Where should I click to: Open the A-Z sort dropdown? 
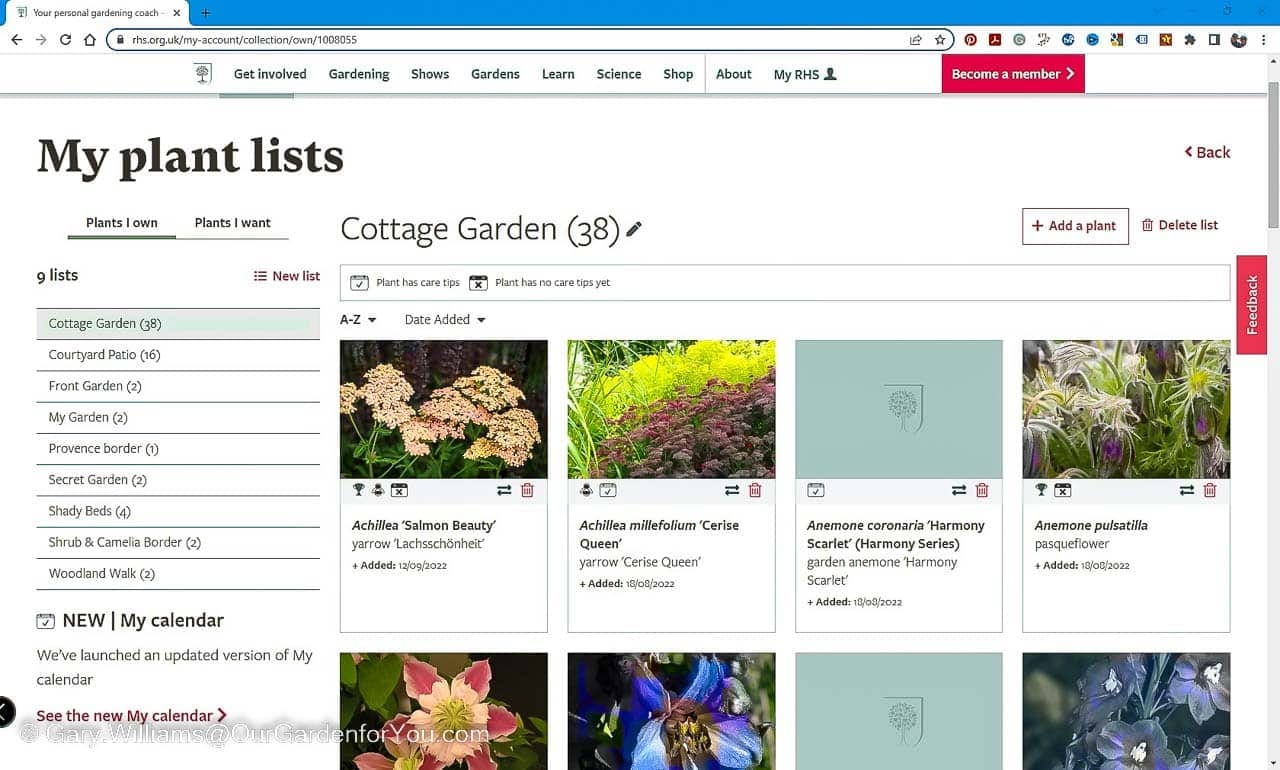358,320
